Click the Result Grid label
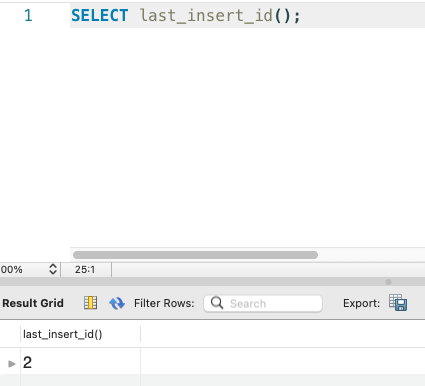This screenshot has width=425, height=386. (33, 303)
